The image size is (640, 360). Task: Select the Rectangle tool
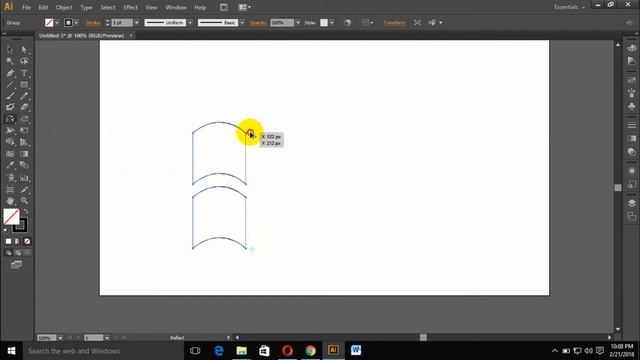(24, 84)
